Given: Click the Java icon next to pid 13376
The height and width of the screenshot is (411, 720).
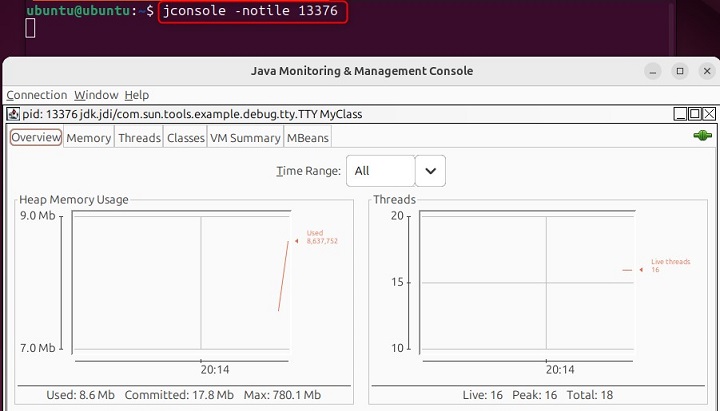Looking at the screenshot, I should [13, 114].
